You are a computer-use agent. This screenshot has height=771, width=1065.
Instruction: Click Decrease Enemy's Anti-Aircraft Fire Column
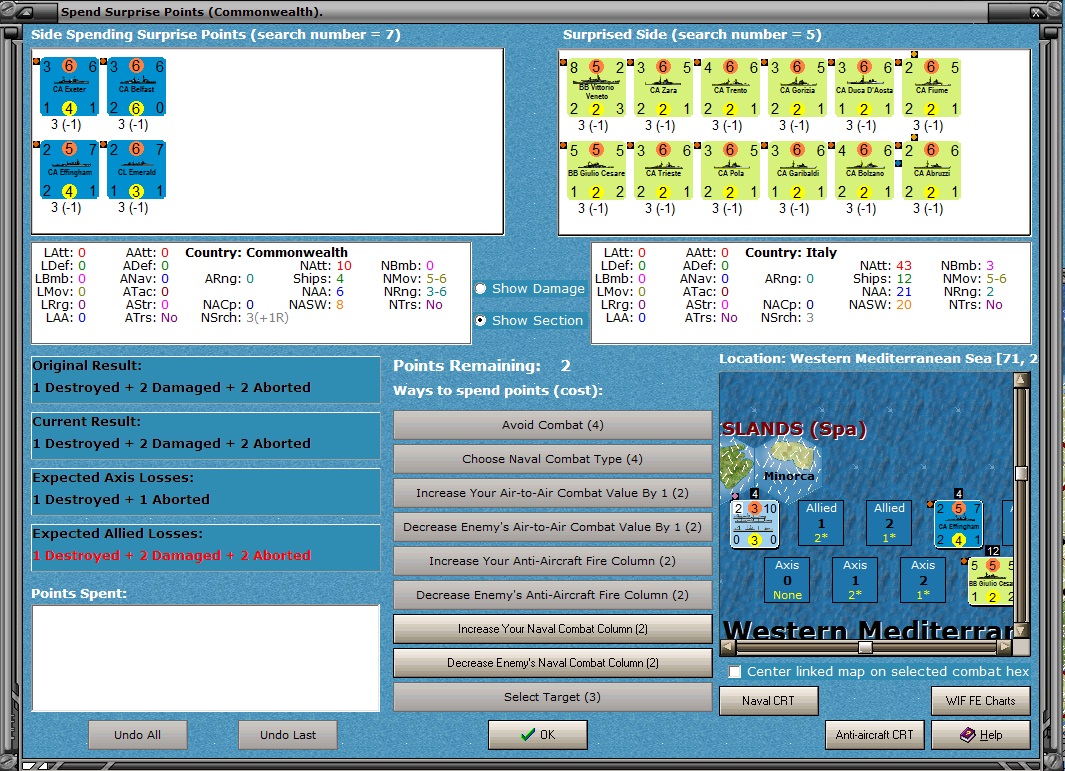[552, 595]
